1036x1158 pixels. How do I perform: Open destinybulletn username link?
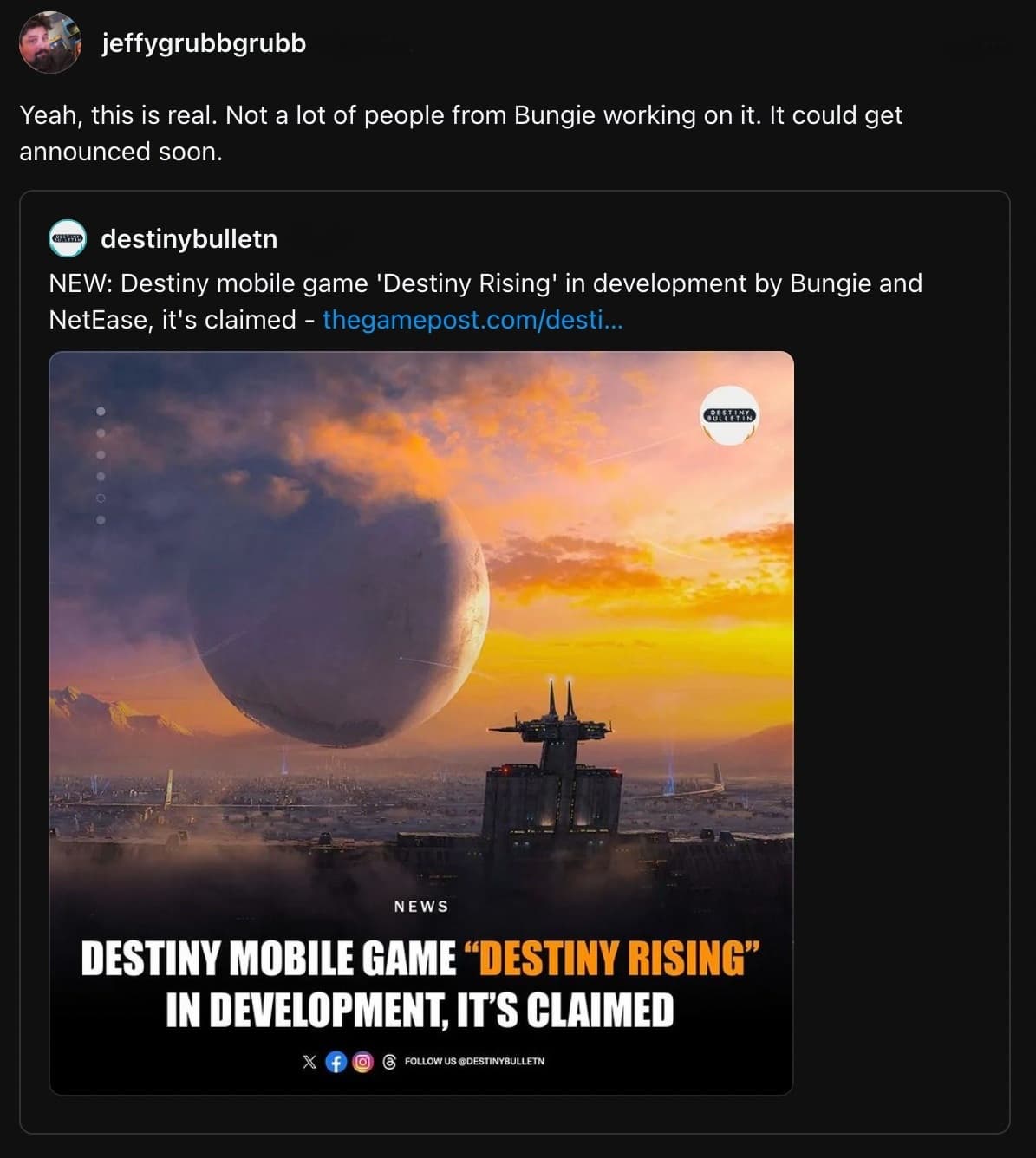[x=189, y=238]
